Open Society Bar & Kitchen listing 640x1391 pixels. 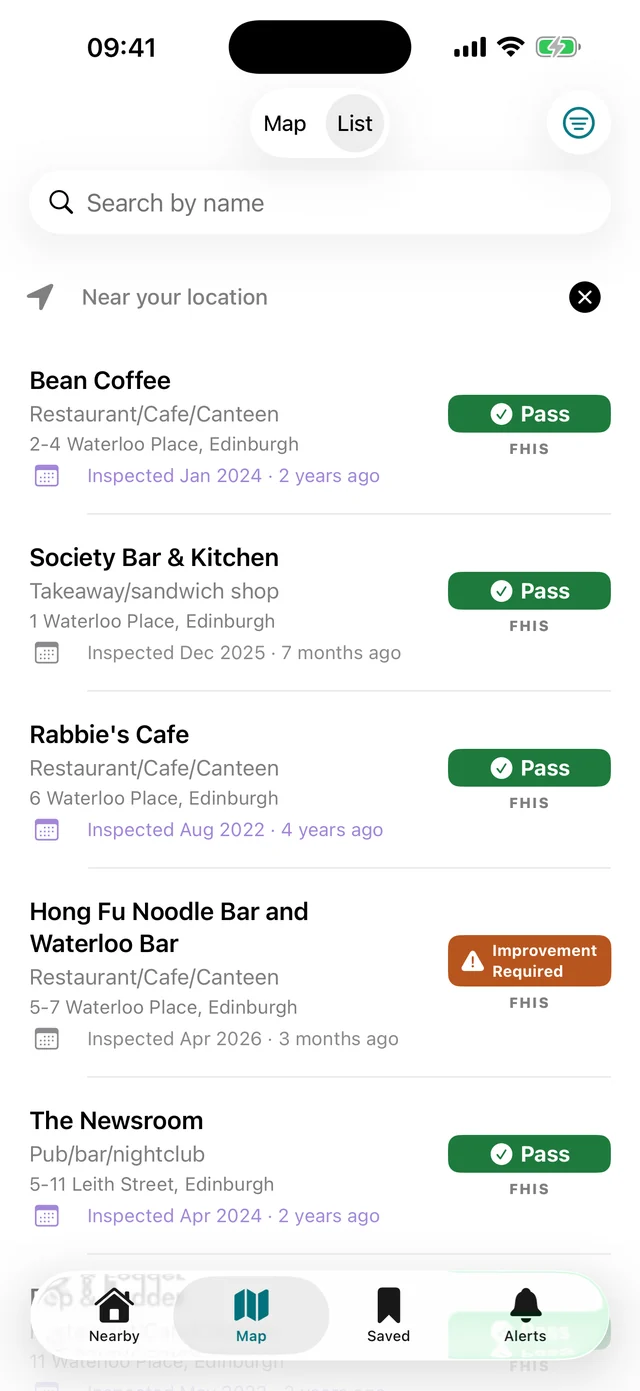tap(320, 604)
